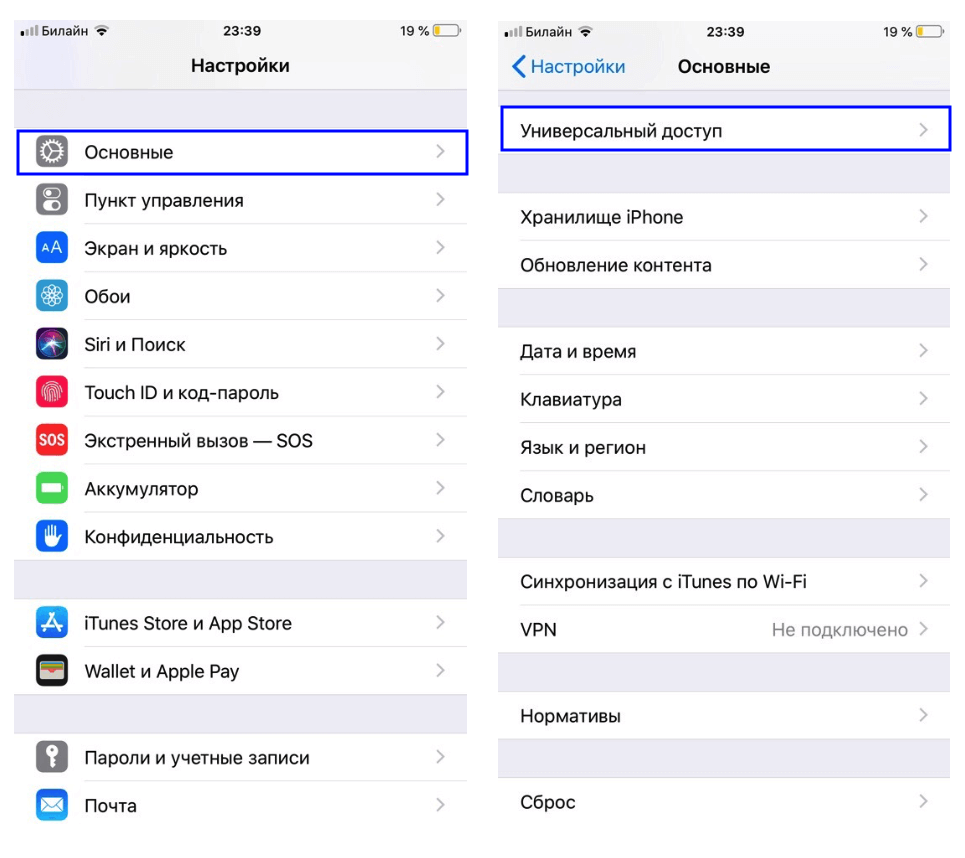Screen dimensions: 965x858
Task: Select the Обои flower icon
Action: click(52, 295)
